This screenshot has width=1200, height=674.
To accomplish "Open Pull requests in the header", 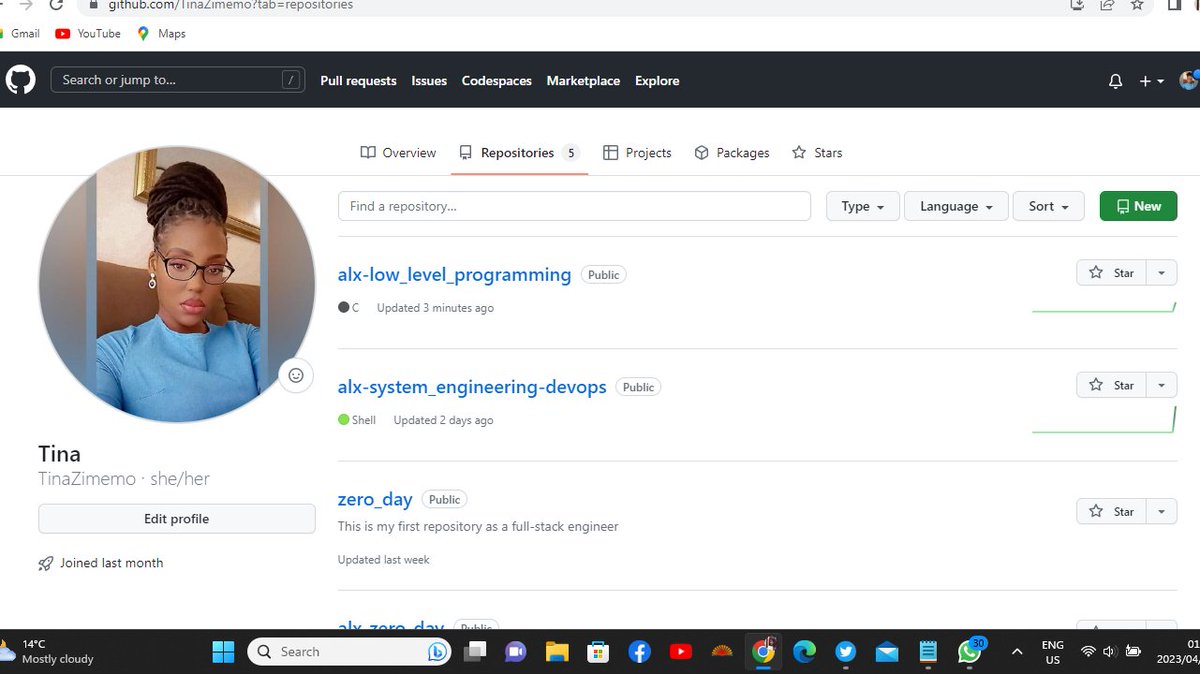I will pyautogui.click(x=358, y=81).
